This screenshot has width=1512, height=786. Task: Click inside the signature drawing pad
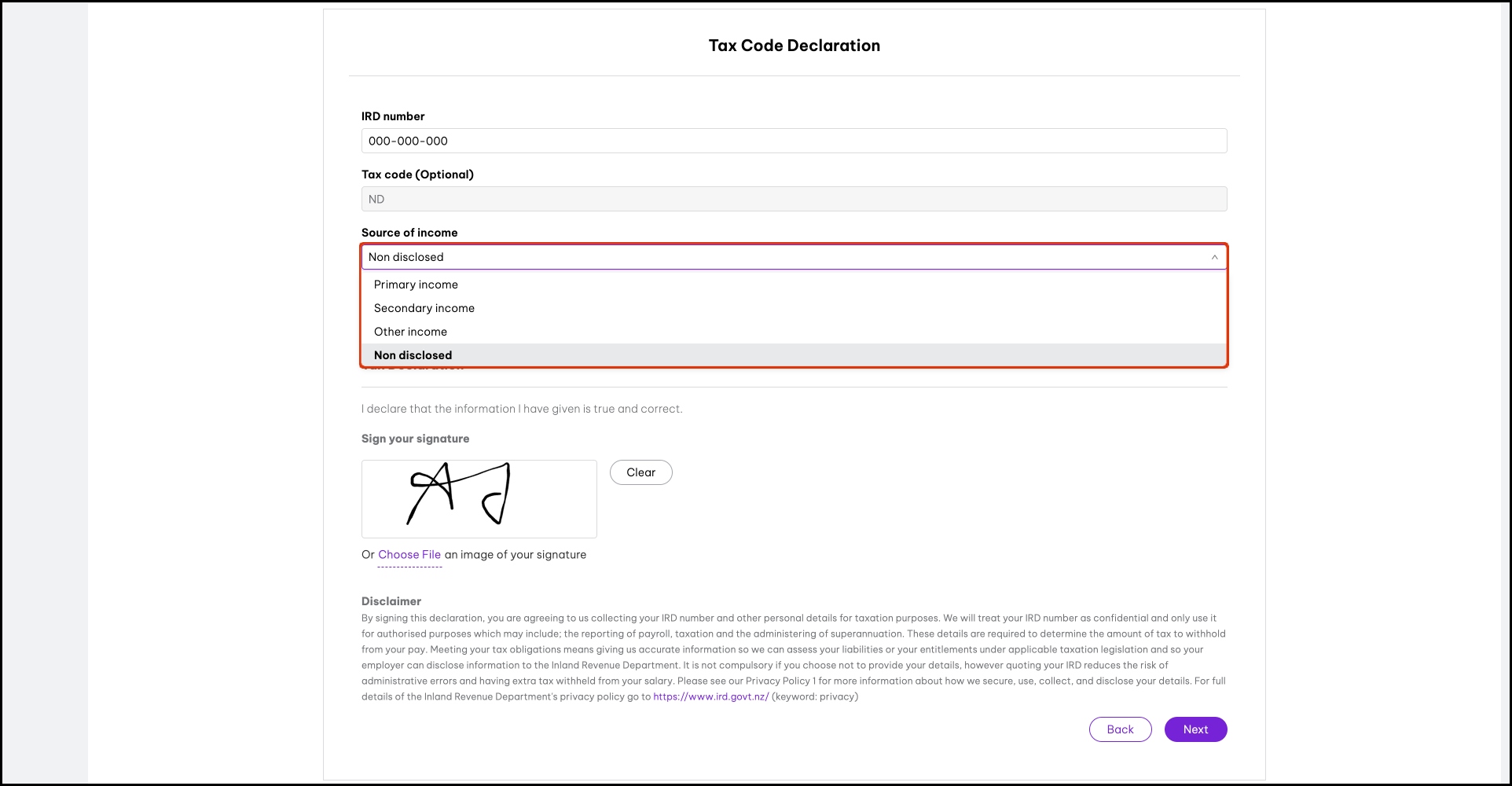tap(479, 499)
